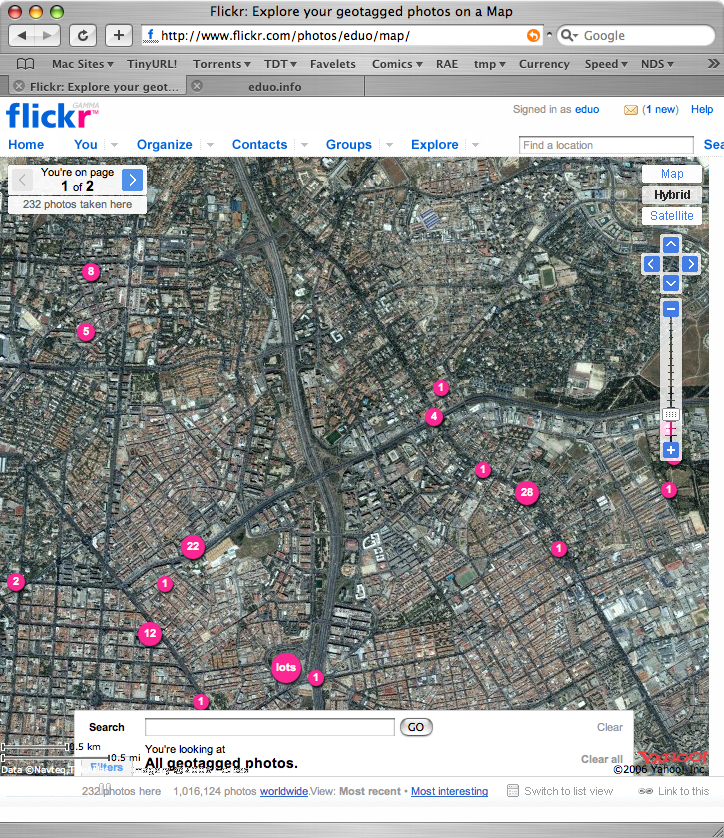The width and height of the screenshot is (724, 838).
Task: Click the orange RSS/snapback icon in address bar
Action: point(533,36)
